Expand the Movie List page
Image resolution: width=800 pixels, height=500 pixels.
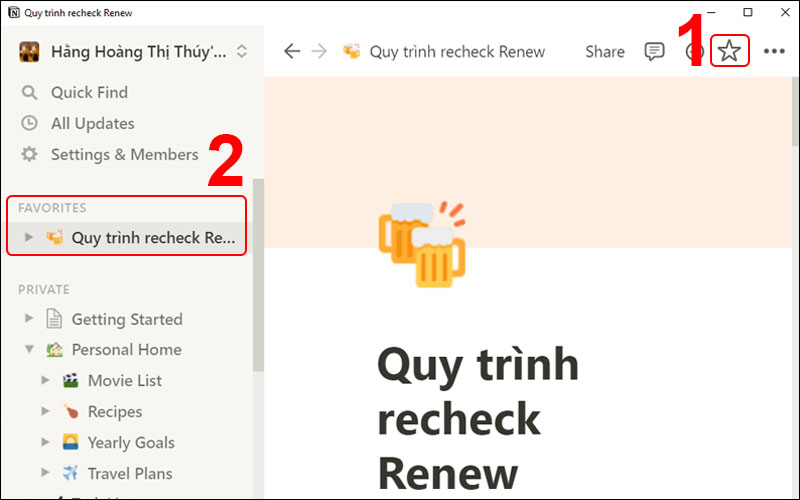click(45, 380)
